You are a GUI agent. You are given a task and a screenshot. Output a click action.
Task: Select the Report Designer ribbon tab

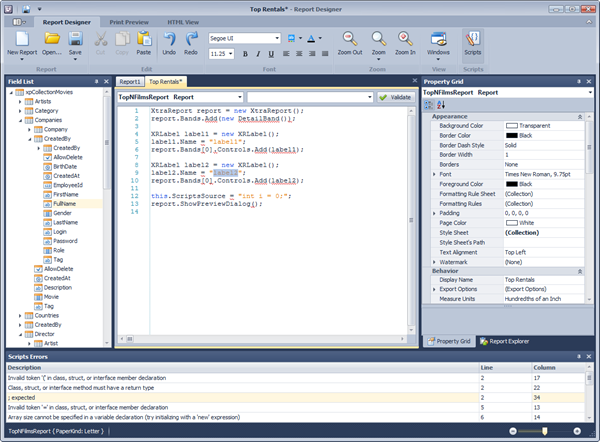coord(67,22)
